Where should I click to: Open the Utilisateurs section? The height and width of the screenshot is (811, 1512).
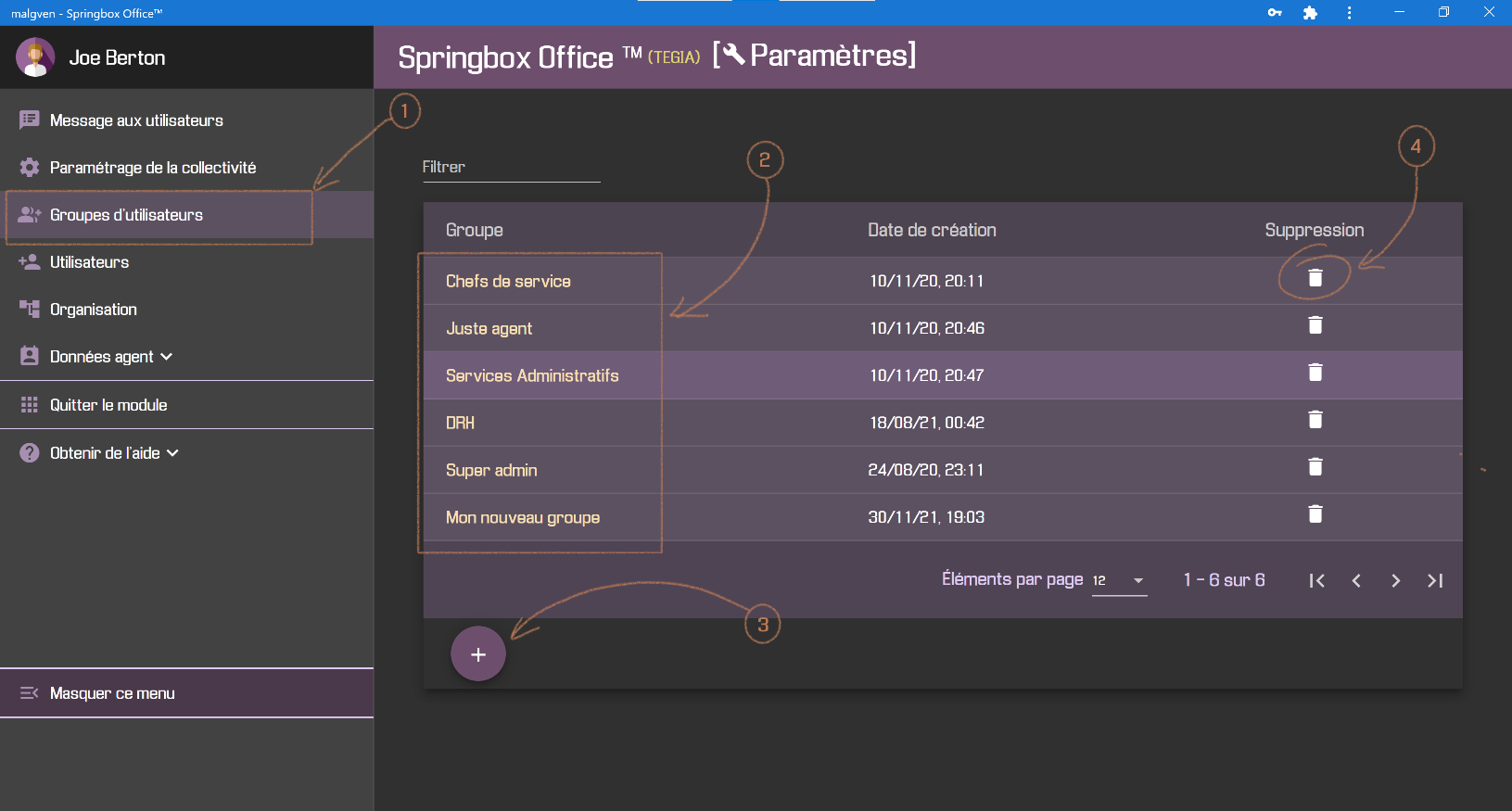186,262
